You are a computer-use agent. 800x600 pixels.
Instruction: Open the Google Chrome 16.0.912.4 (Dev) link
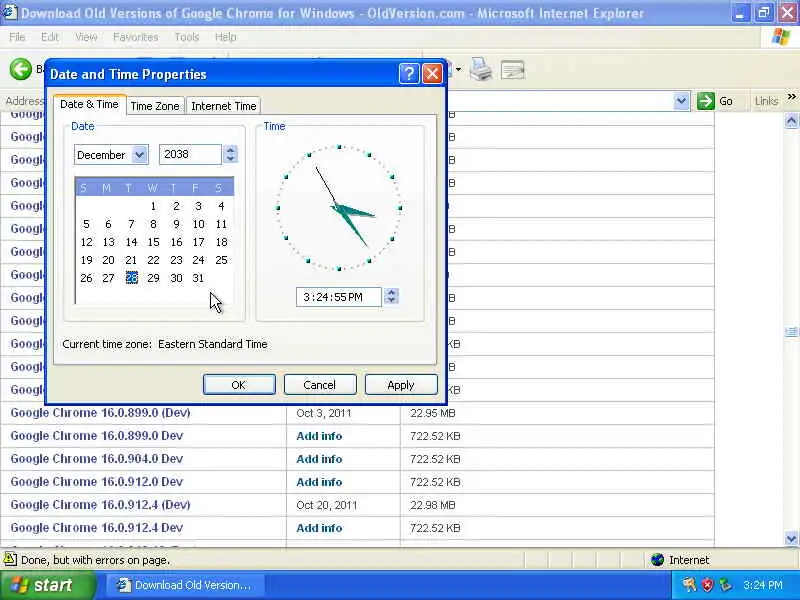point(100,505)
